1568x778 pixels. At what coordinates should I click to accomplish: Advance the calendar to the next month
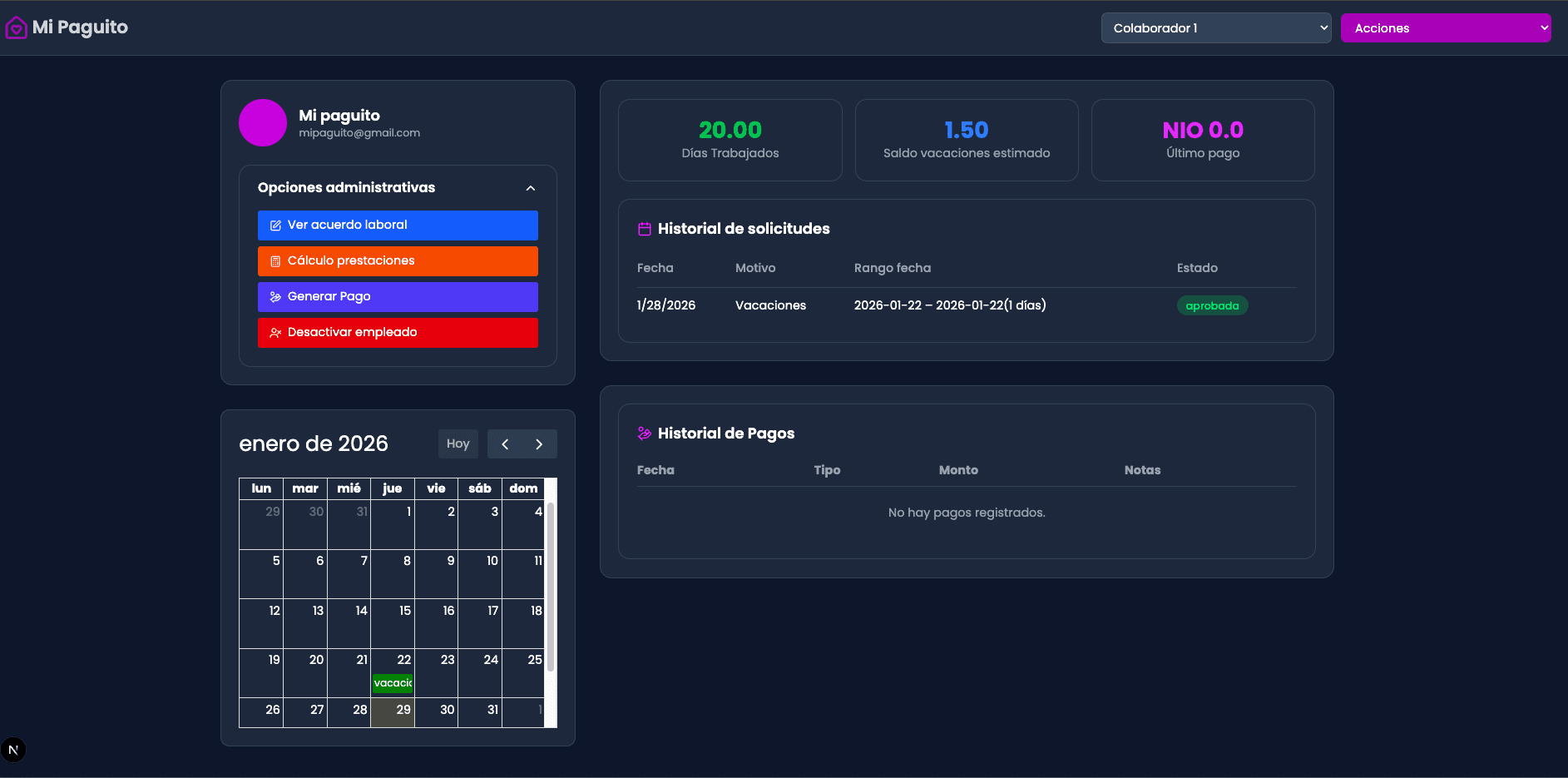[539, 444]
